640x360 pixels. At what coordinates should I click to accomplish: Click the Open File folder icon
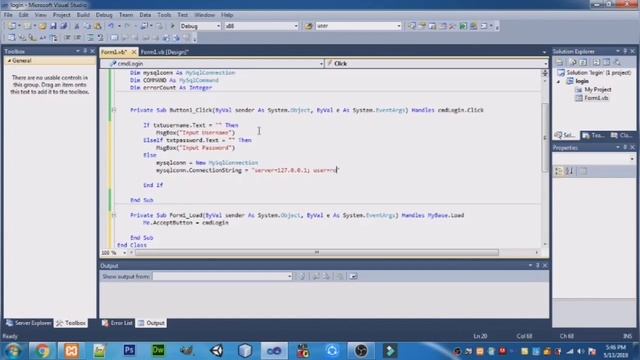pyautogui.click(x=42, y=26)
